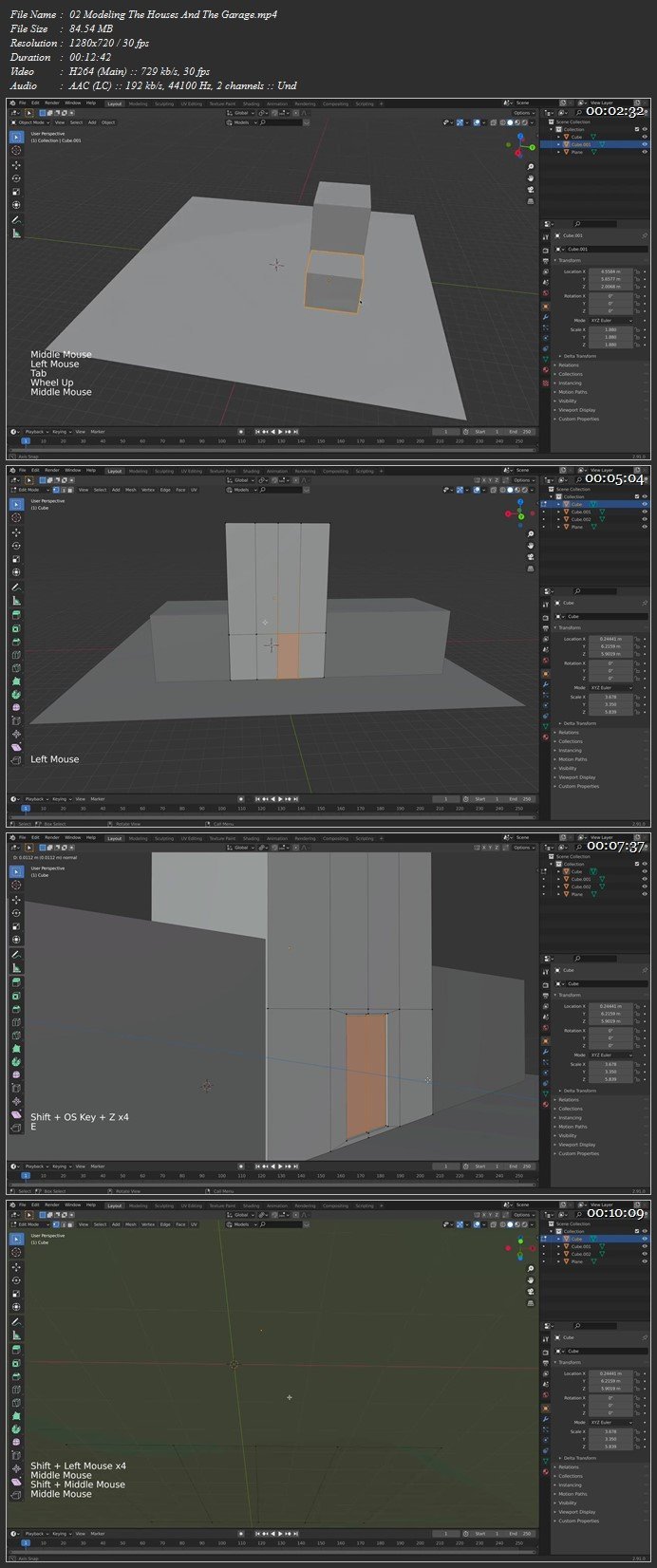Viewport: 657px width, 1568px height.
Task: Select the Extrude Region tool in the 00:05:04 frame
Action: pos(16,614)
